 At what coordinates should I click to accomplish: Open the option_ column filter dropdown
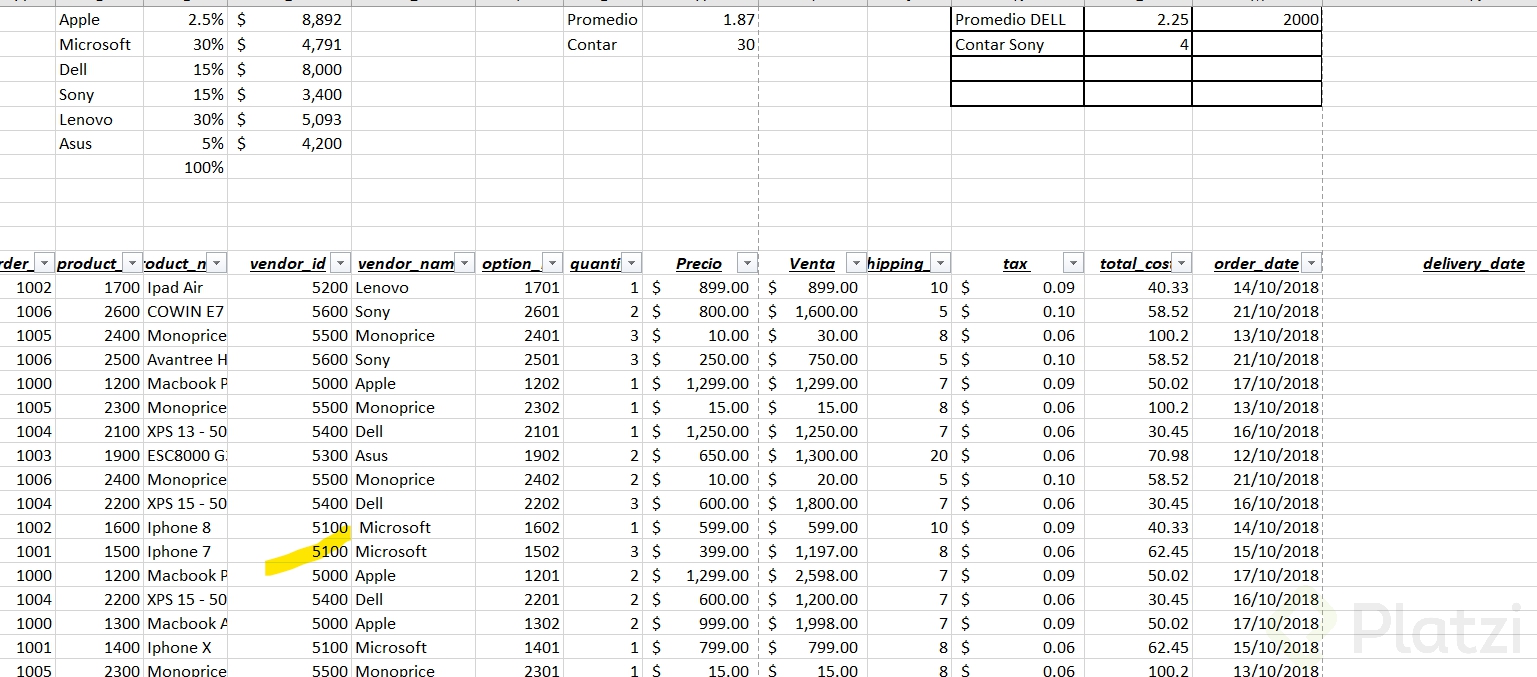pos(553,264)
